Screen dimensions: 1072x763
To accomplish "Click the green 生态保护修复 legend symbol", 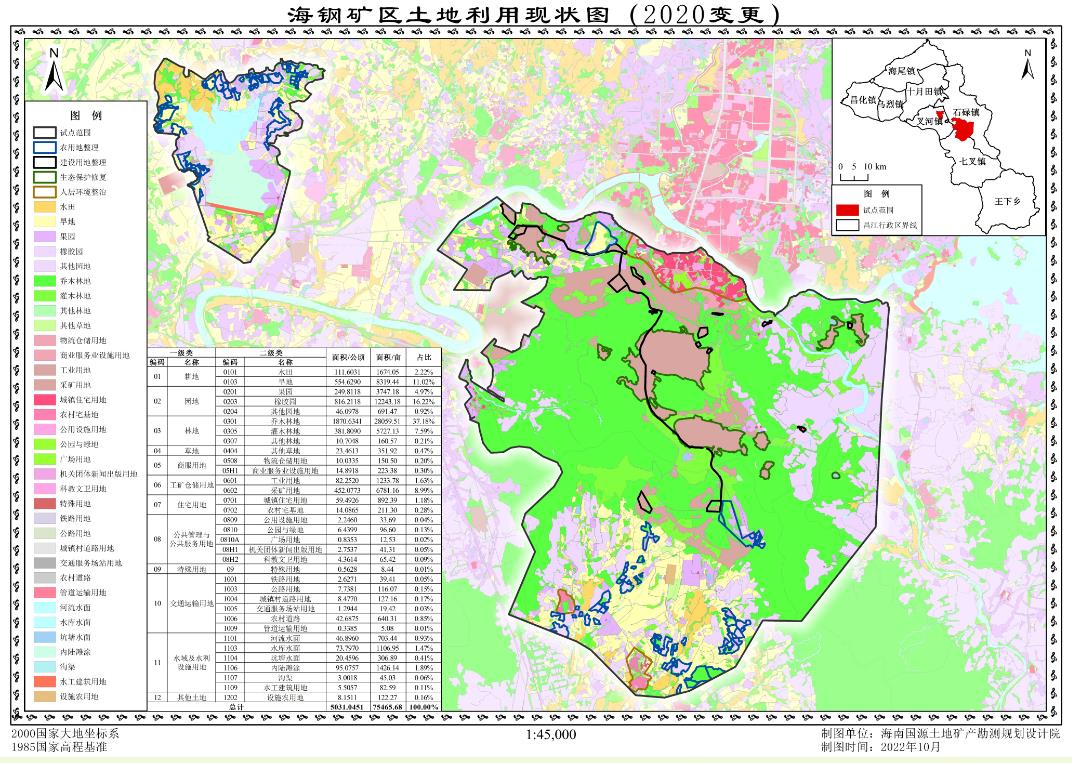I will coord(45,175).
